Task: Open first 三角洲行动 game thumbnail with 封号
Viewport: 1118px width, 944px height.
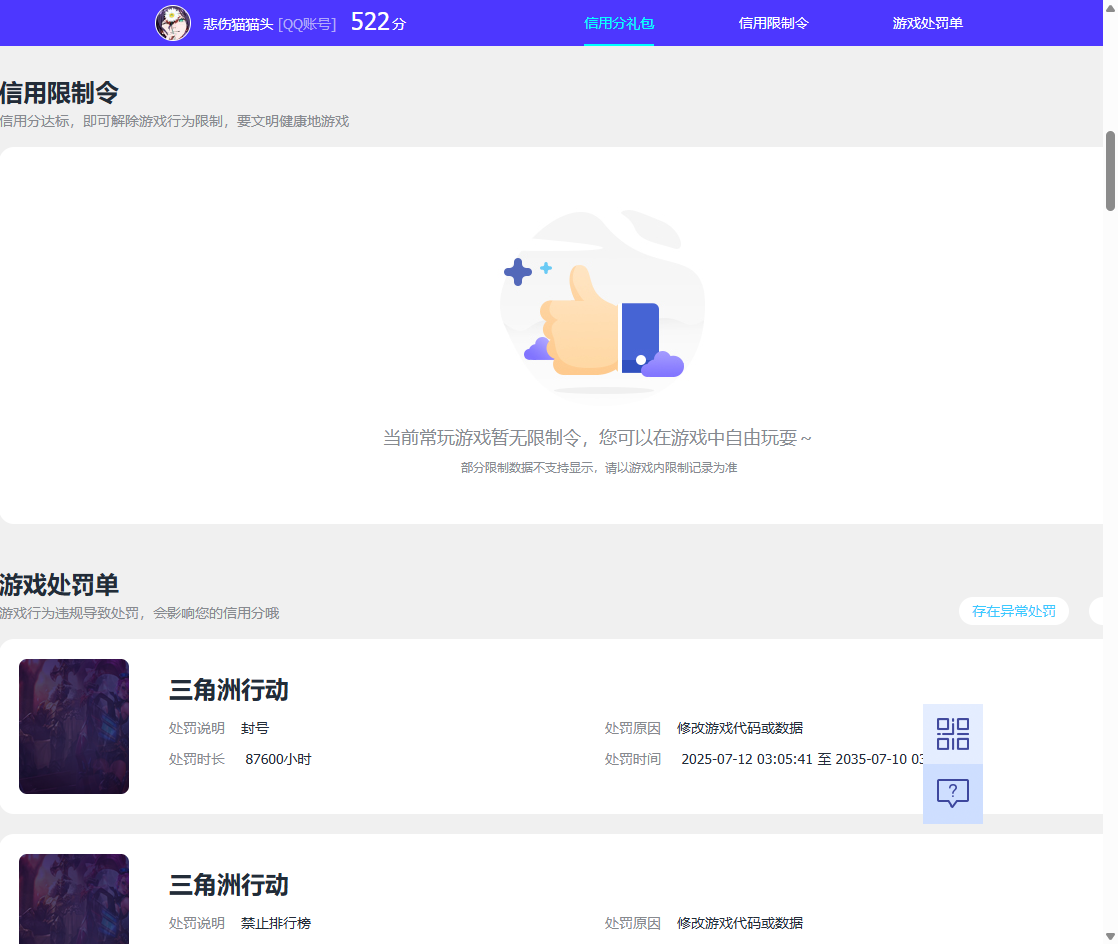Action: point(73,726)
